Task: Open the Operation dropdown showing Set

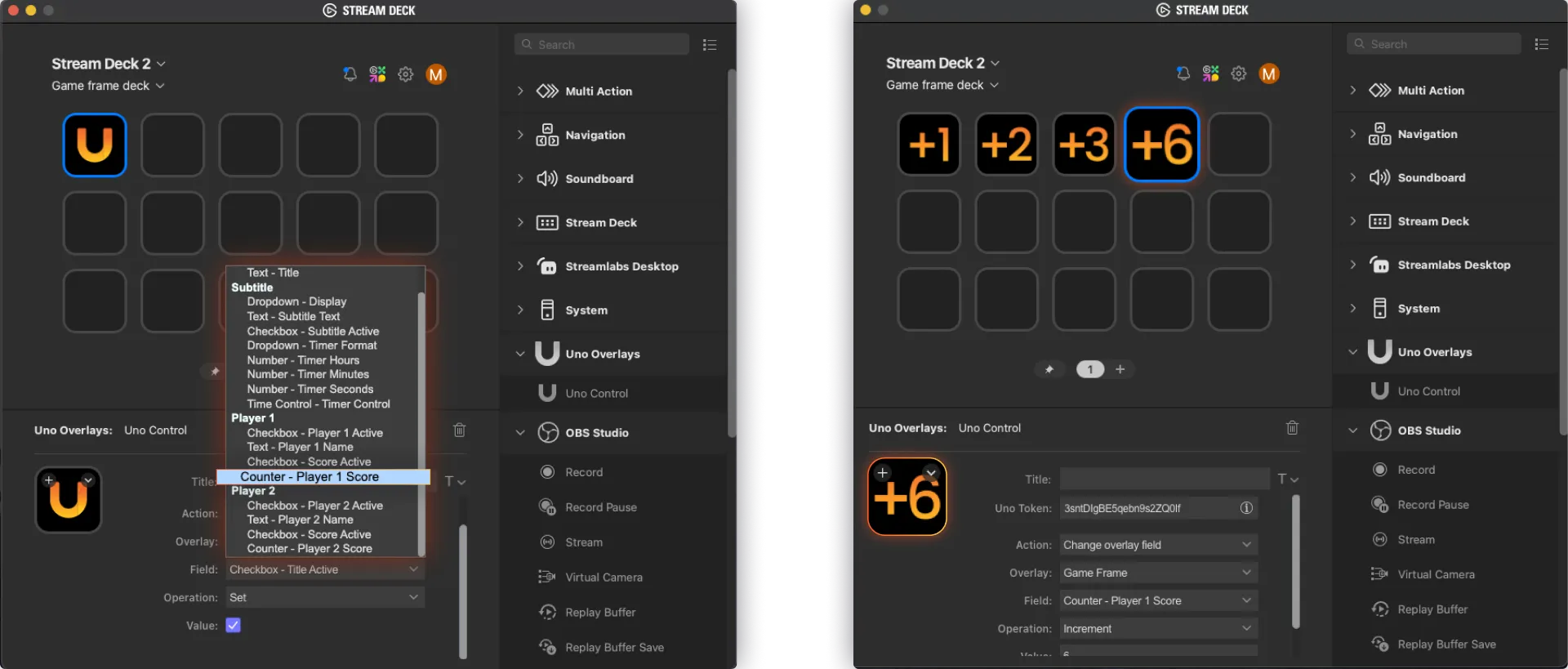Action: tap(325, 597)
